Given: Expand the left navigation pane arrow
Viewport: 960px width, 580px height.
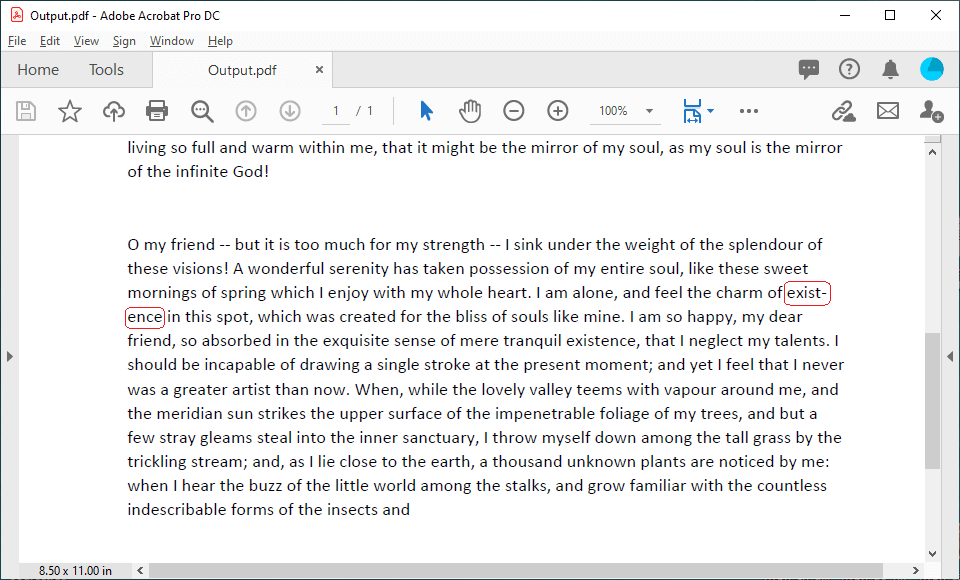Looking at the screenshot, I should coord(8,356).
